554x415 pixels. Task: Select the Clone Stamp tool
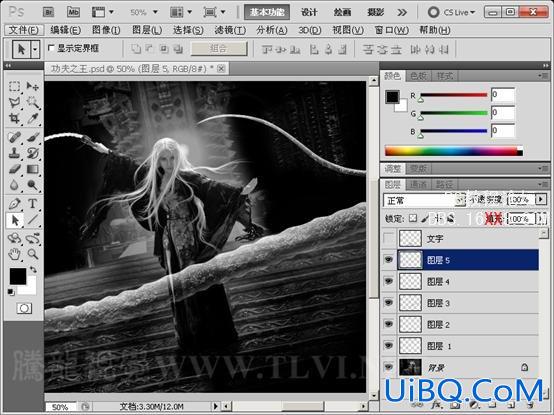pyautogui.click(x=14, y=153)
